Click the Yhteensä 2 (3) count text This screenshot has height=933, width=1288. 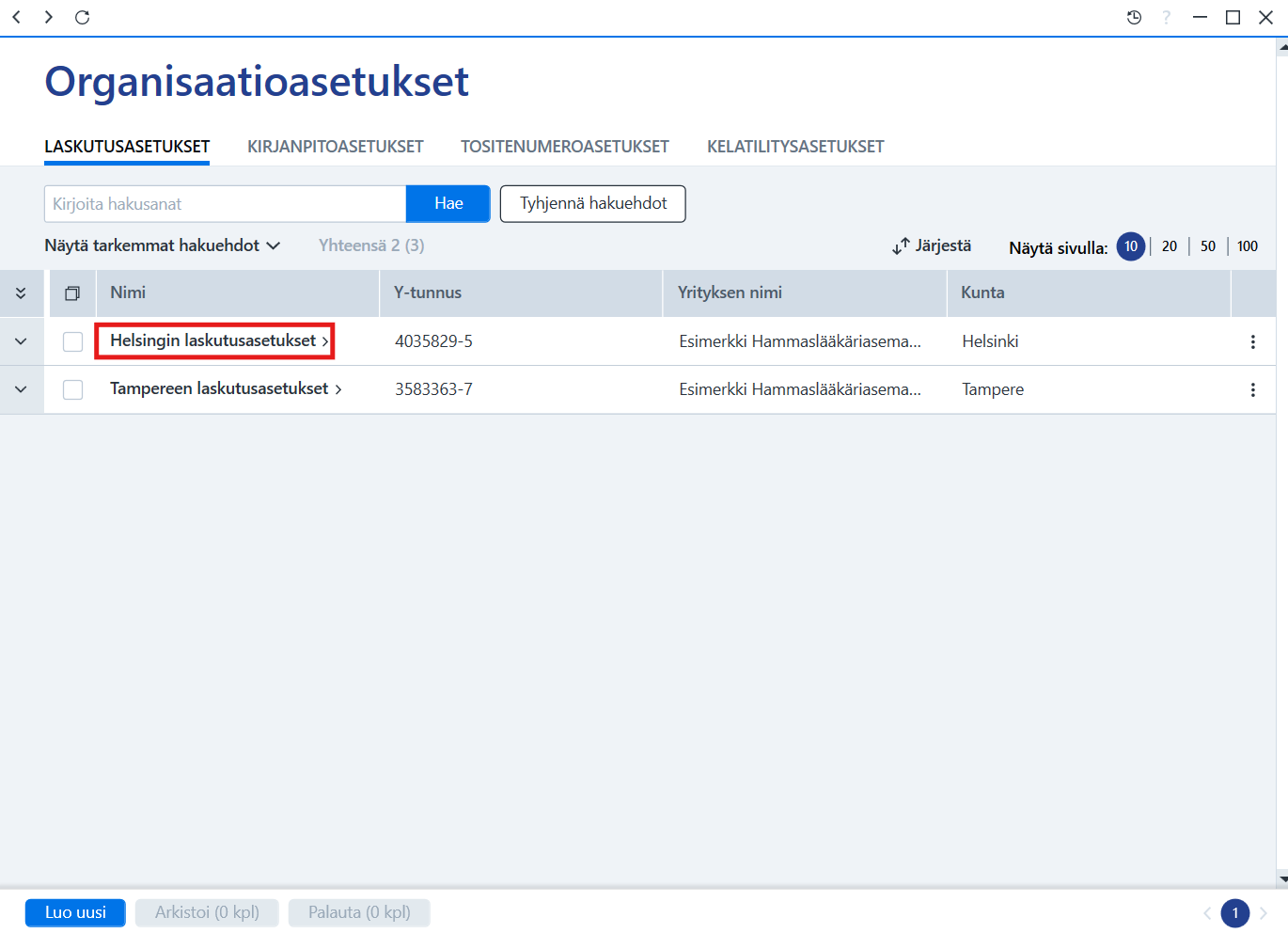coord(371,245)
